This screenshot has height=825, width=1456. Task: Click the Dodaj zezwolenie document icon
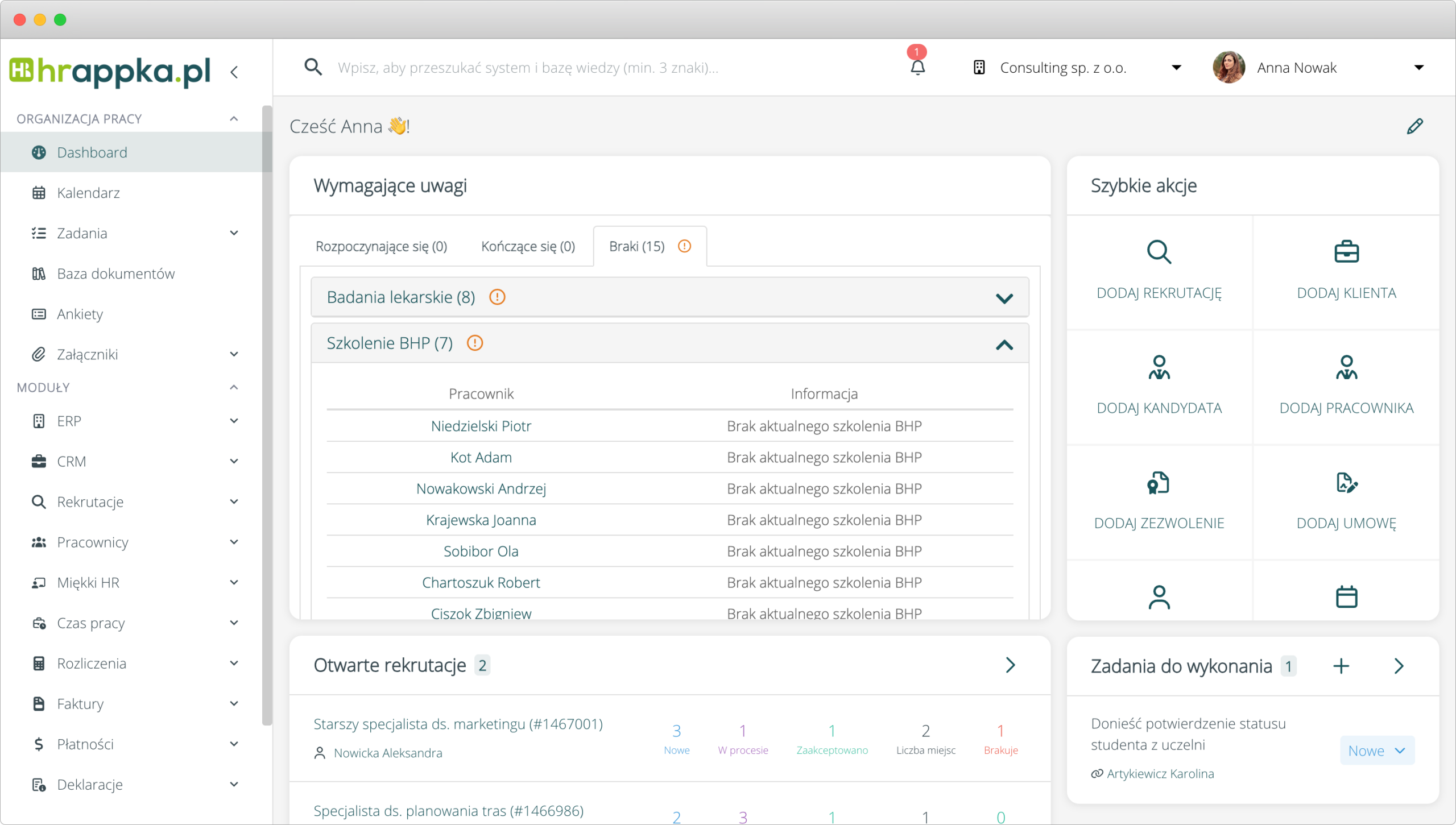coord(1159,483)
